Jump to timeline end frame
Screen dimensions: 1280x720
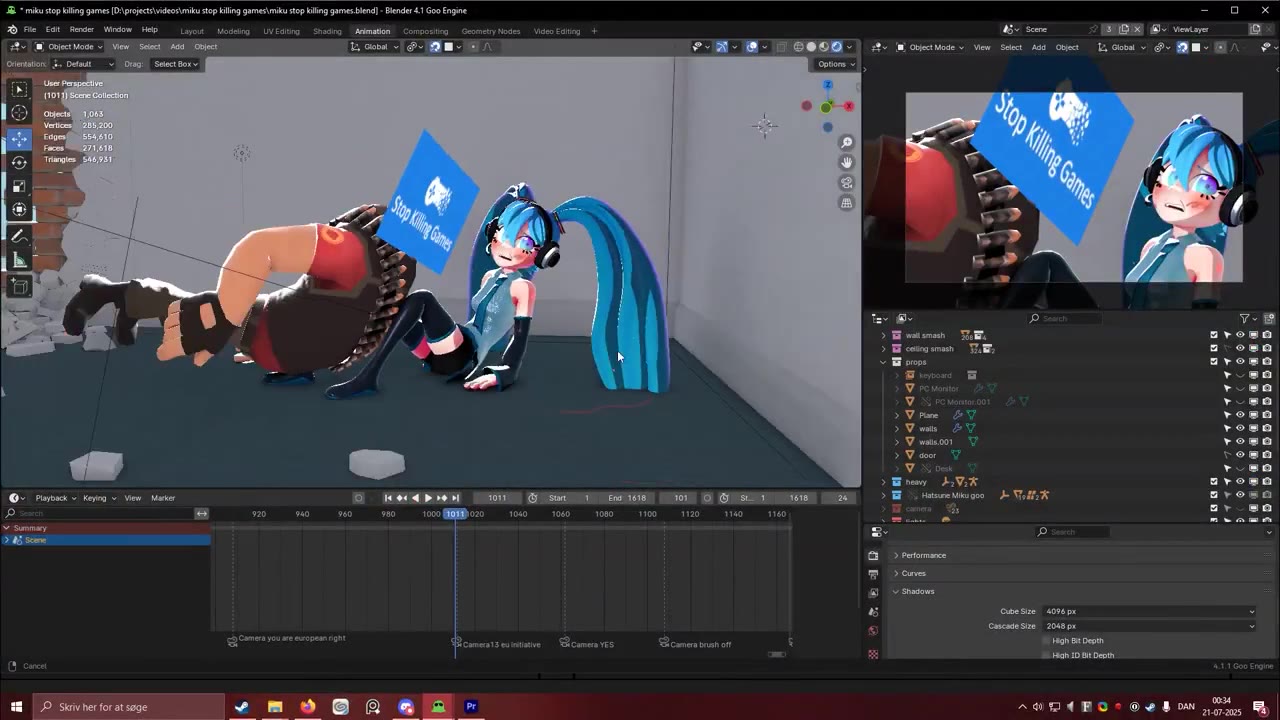coord(455,498)
